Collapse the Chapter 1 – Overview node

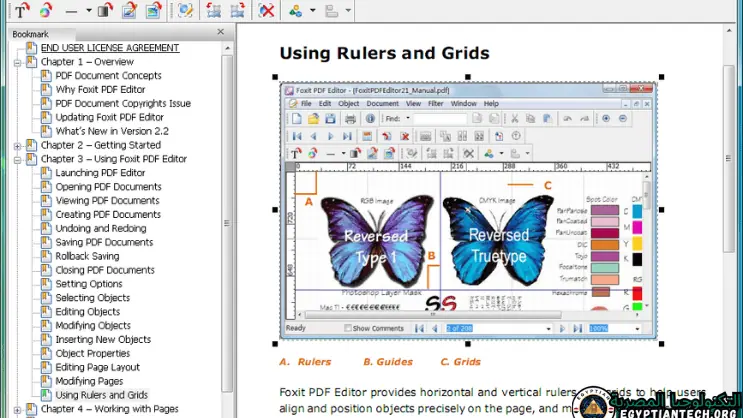(x=18, y=63)
